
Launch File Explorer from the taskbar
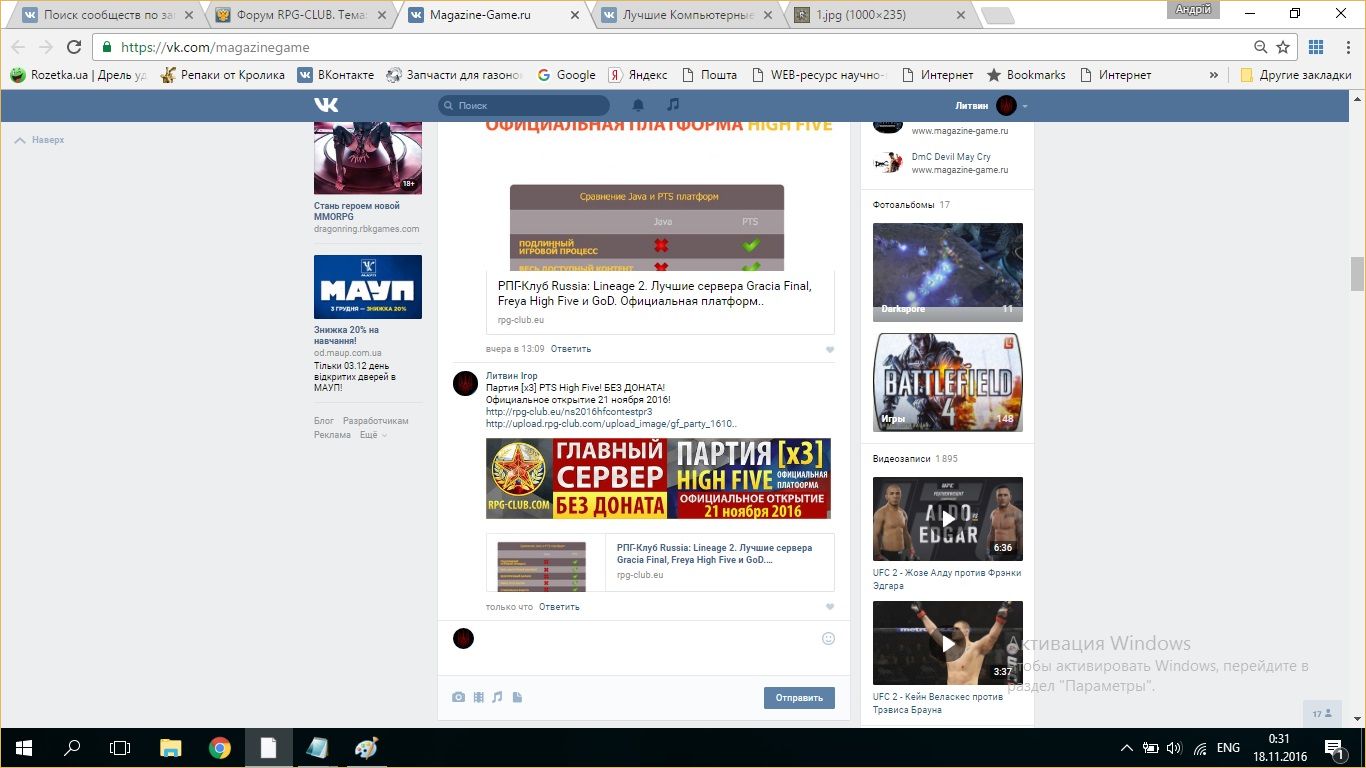[171, 748]
